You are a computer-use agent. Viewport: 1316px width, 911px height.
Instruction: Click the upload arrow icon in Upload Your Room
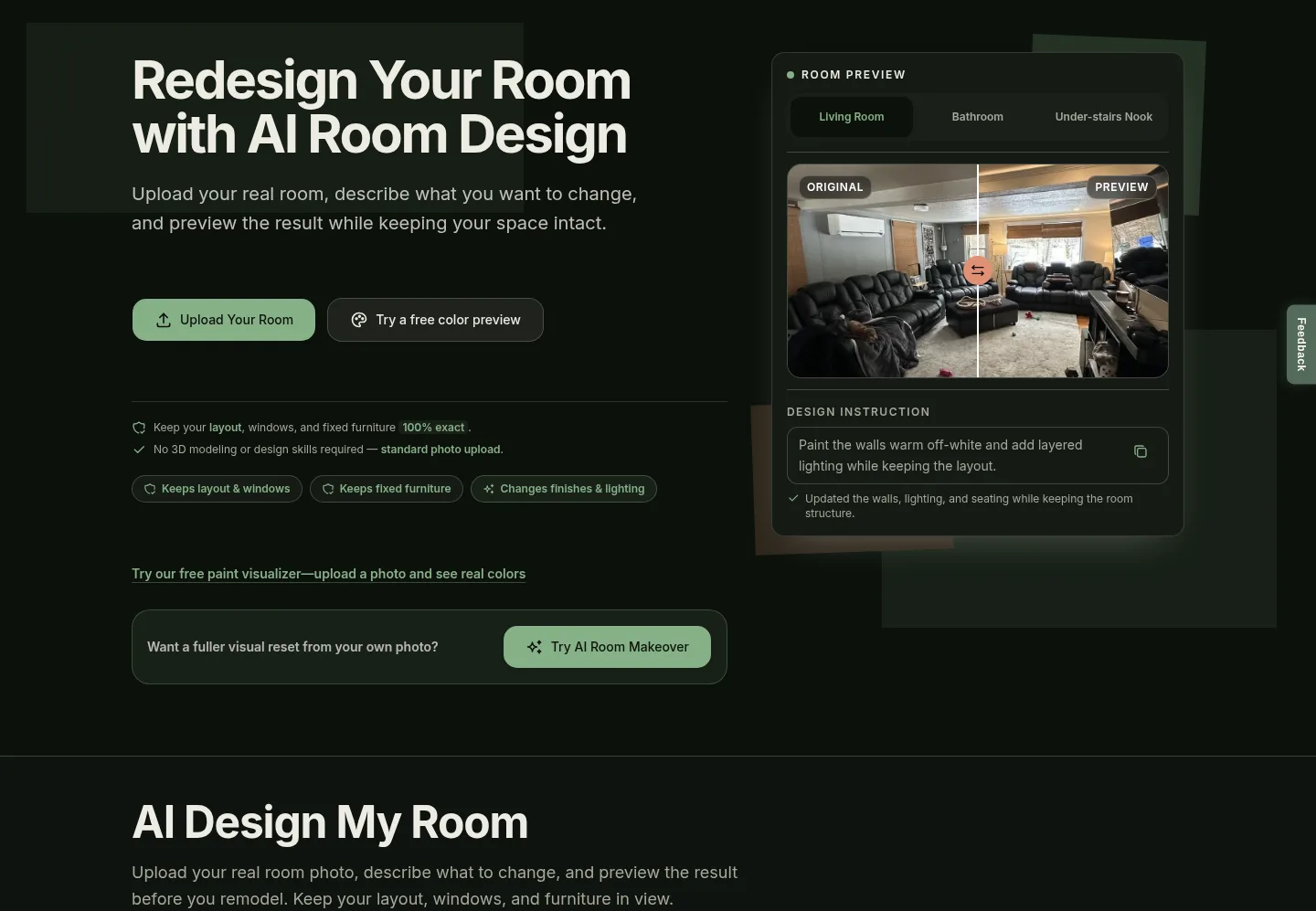click(164, 320)
